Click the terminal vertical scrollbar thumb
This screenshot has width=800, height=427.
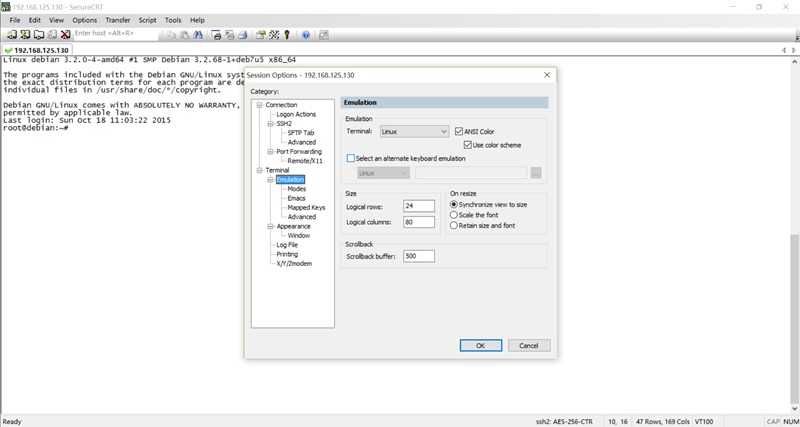pos(794,320)
